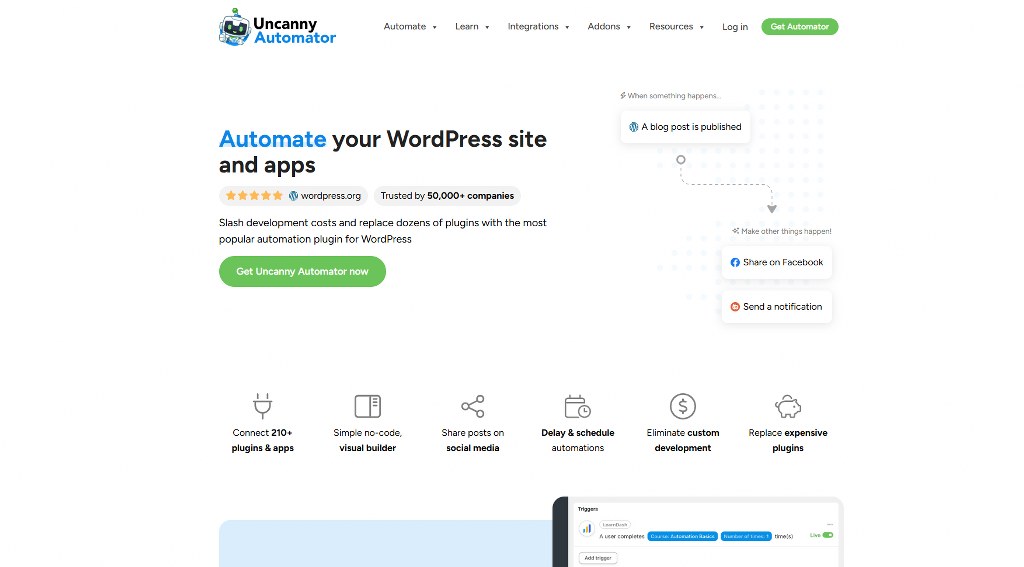Click the plug icon above Connect 210+
Screen dimensions: 1024x567
point(263,406)
